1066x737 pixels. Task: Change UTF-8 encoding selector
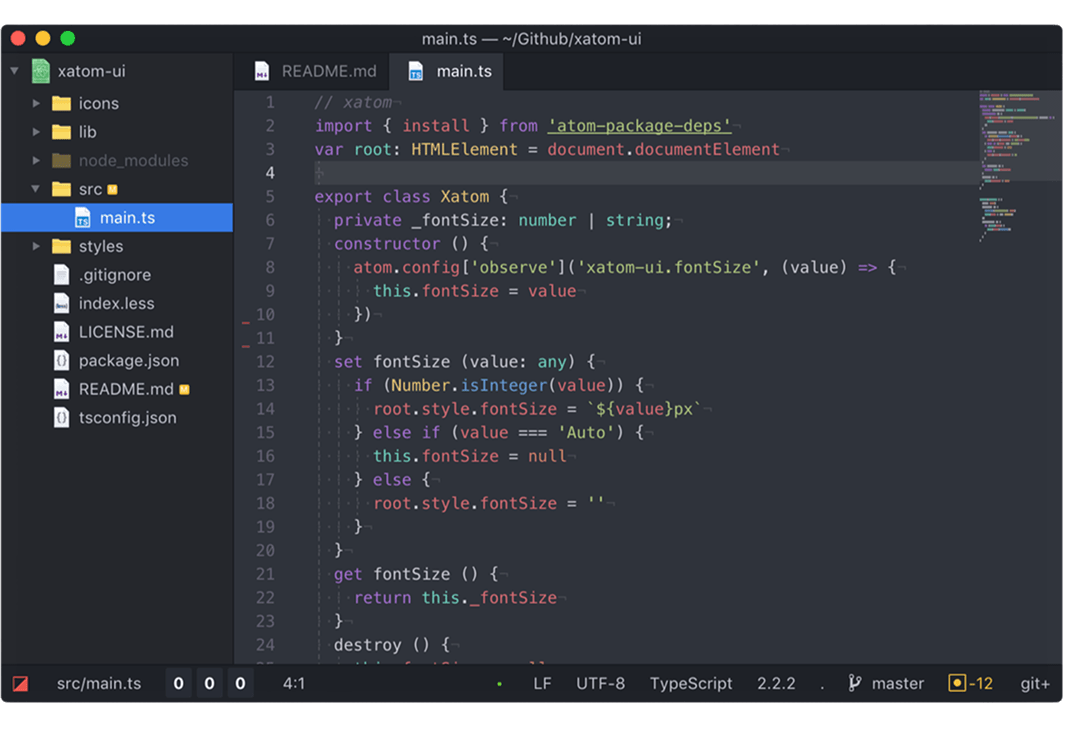(x=600, y=683)
